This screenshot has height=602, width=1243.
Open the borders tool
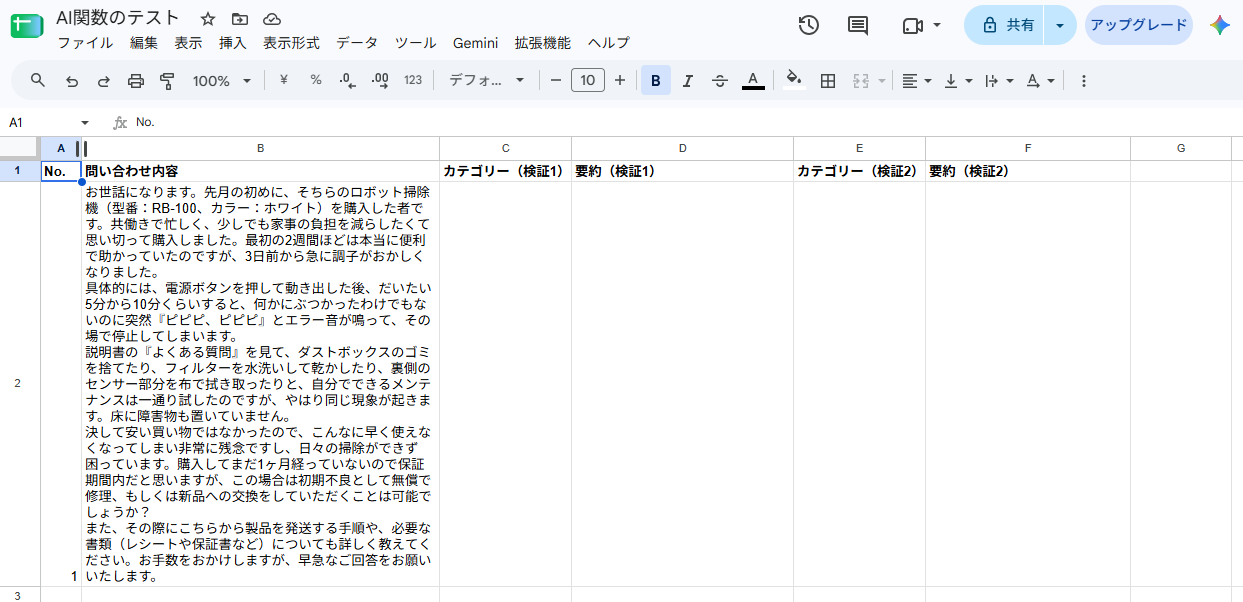[828, 80]
